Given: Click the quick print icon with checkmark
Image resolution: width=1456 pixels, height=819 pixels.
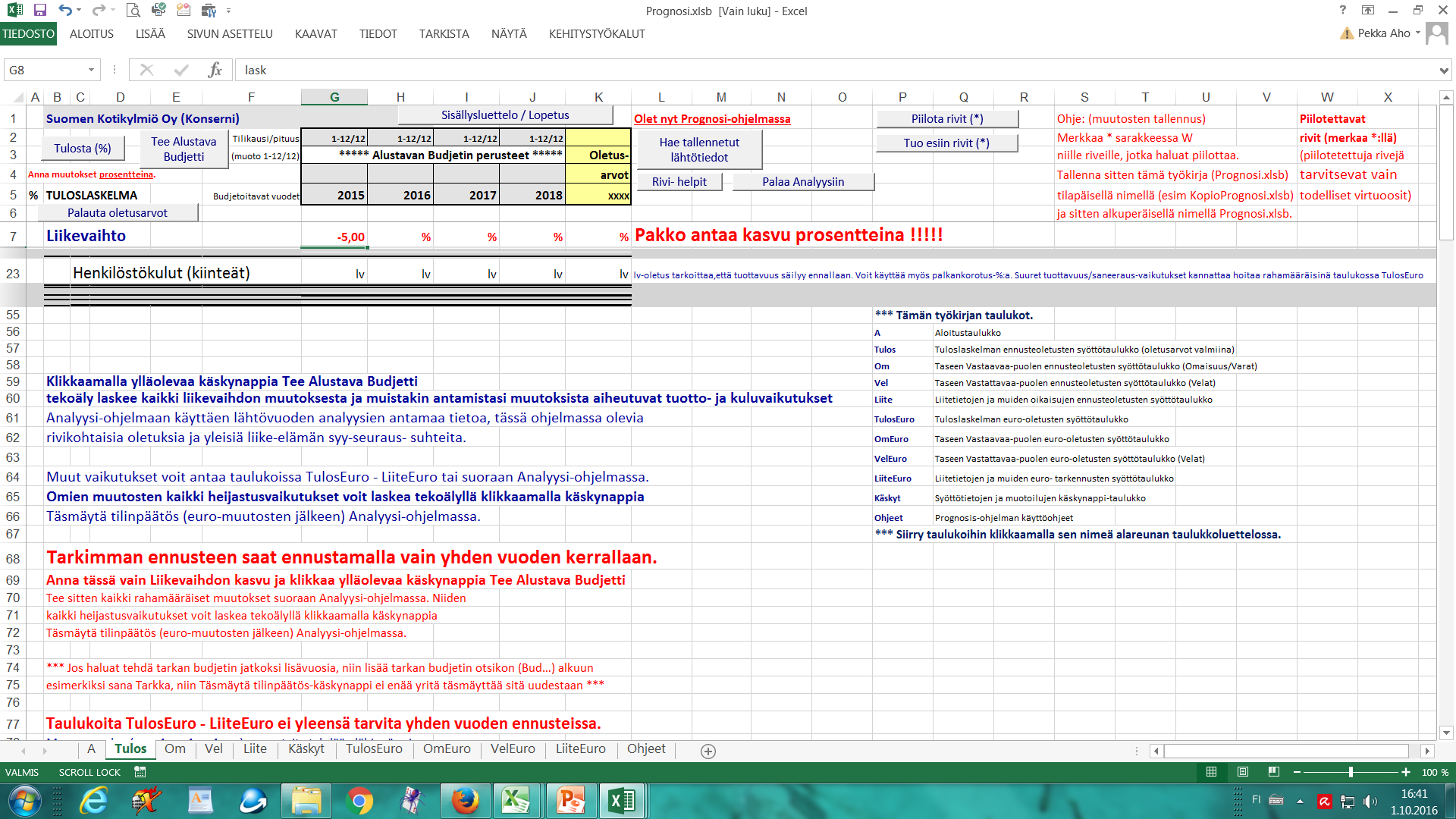Looking at the screenshot, I should pos(158,11).
